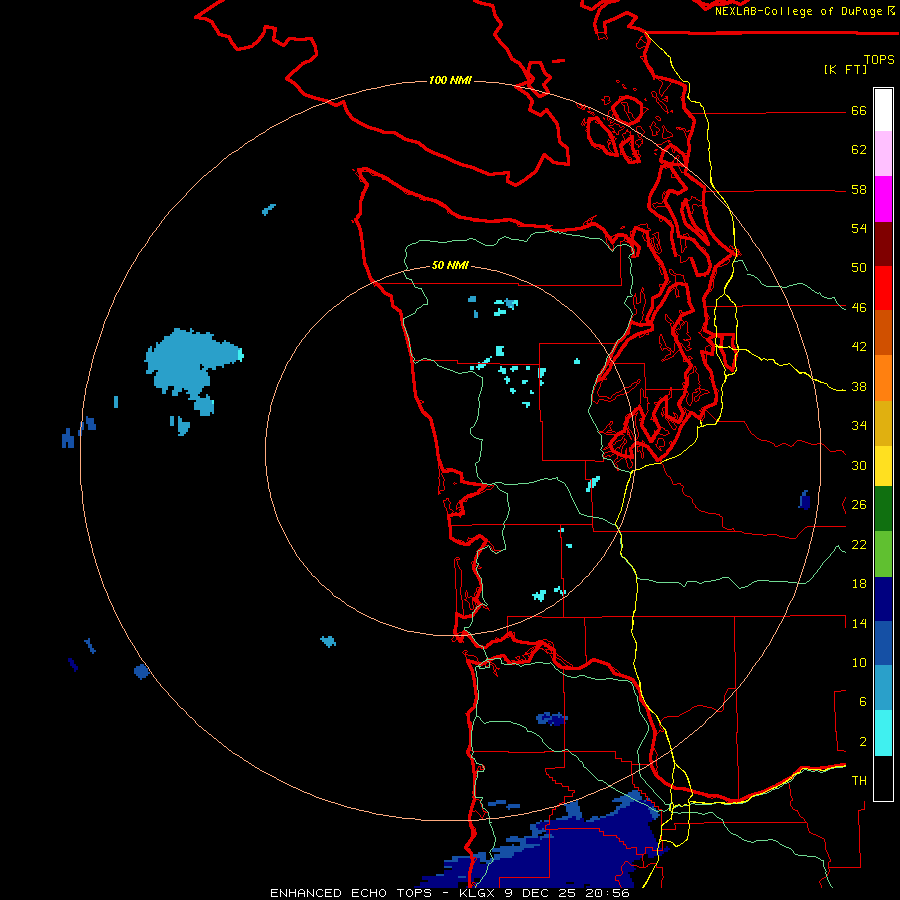900x900 pixels.
Task: Click the 54 legend value
Action: tap(859, 228)
